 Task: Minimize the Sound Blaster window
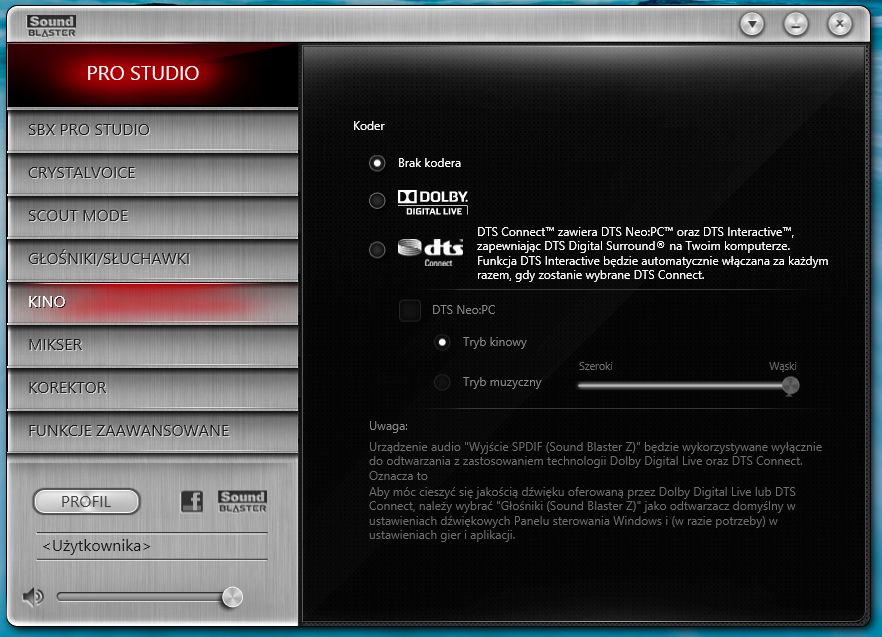796,24
